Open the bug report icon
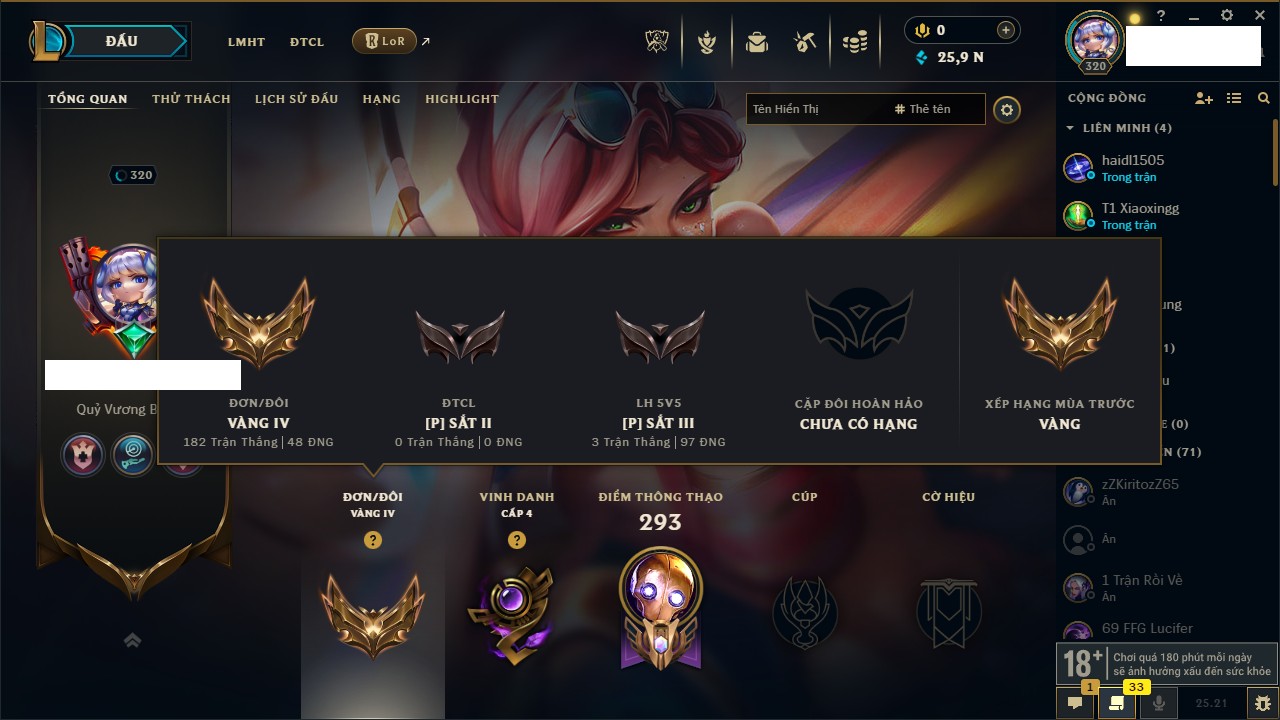The height and width of the screenshot is (720, 1280). click(1263, 703)
